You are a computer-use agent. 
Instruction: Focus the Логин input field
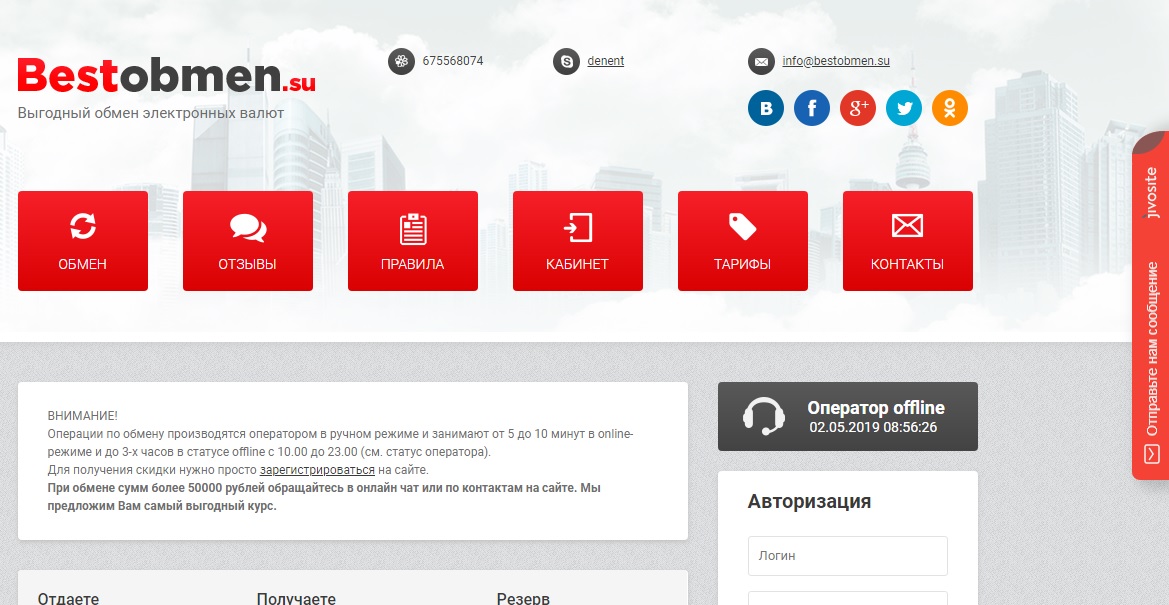coord(848,556)
